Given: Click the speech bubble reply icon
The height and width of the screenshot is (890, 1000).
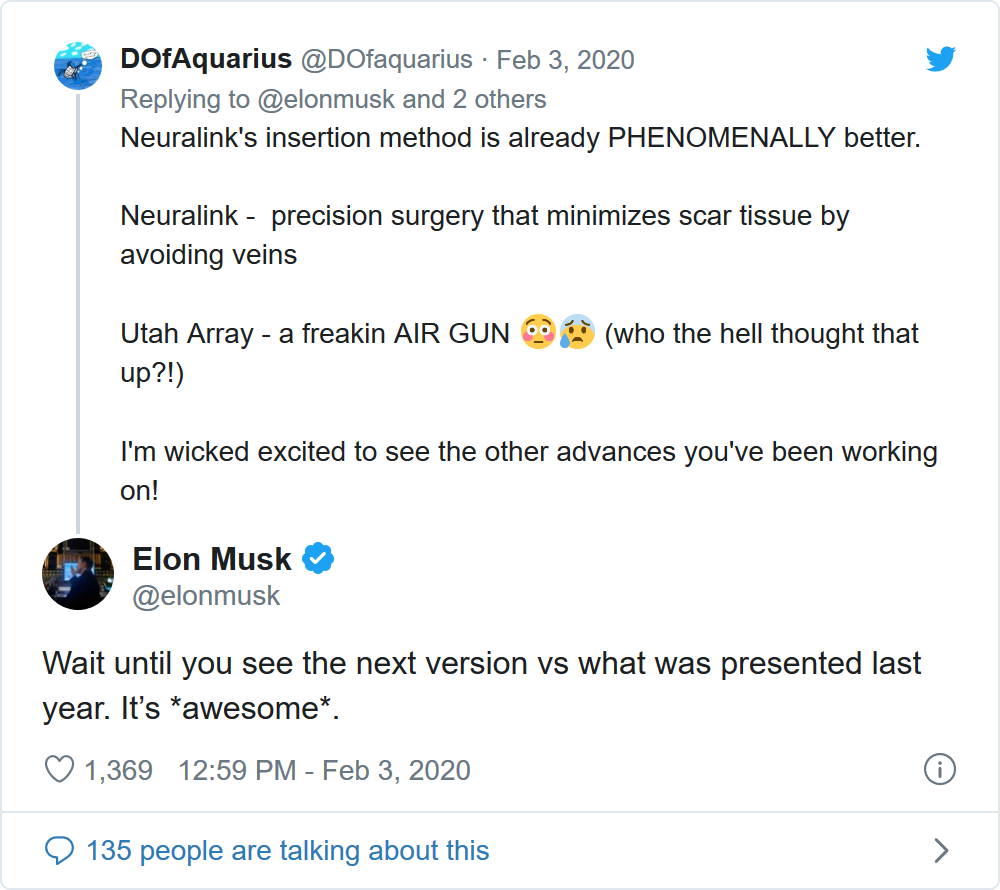Looking at the screenshot, I should click(x=60, y=851).
